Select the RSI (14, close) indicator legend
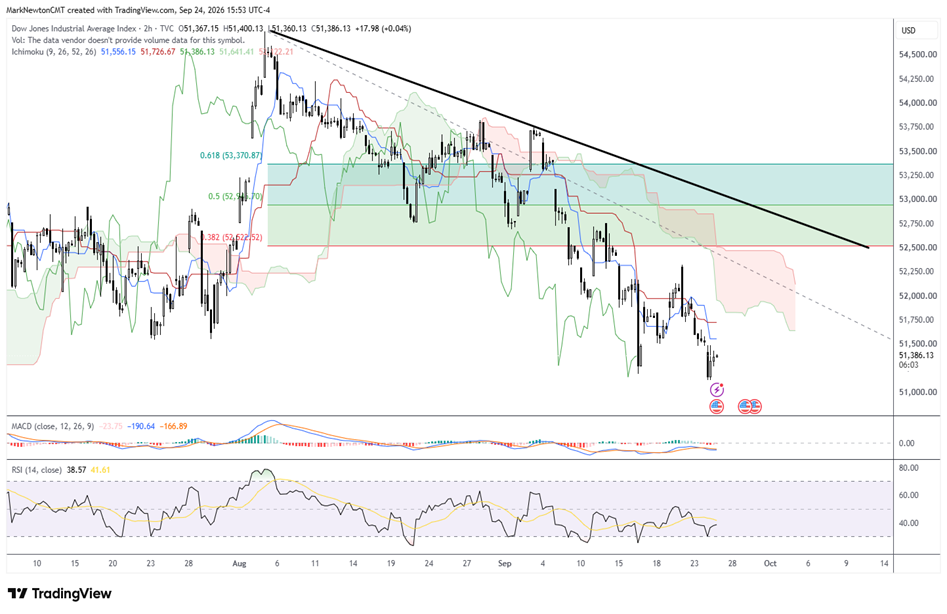 click(x=36, y=470)
